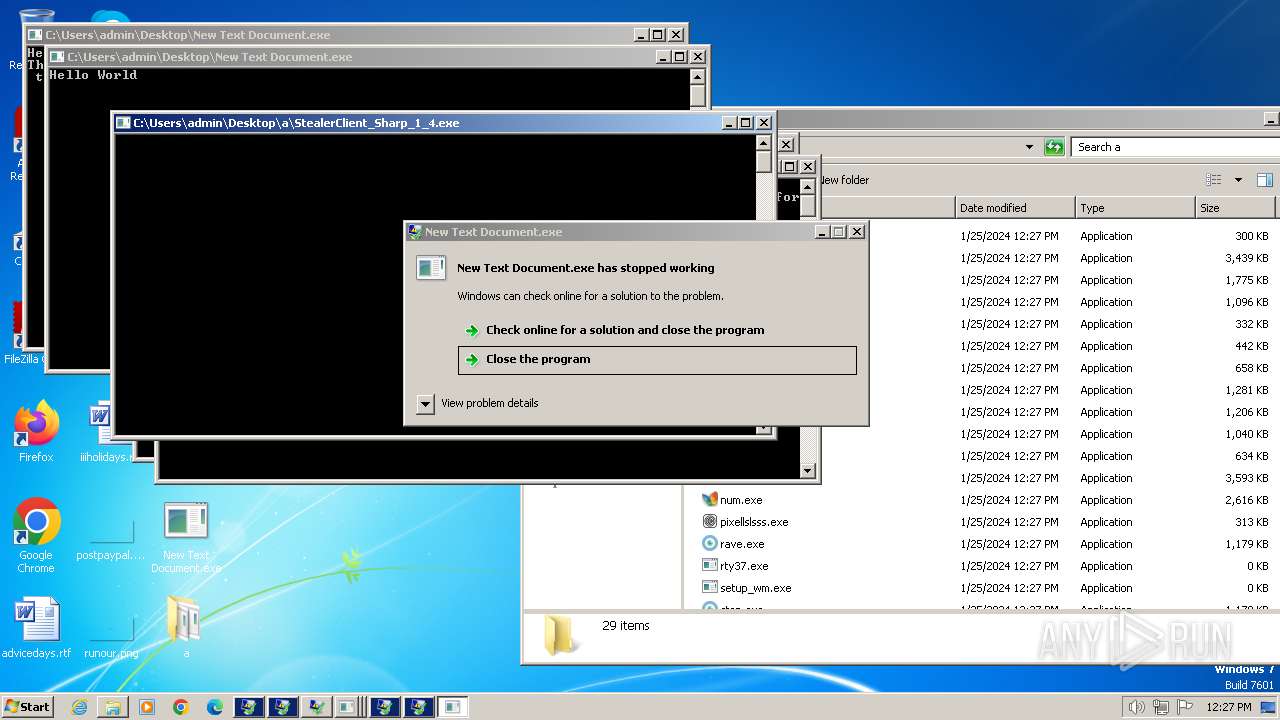Screen dimensions: 1280x720
Task: Launch Chrome from the taskbar
Action: (181, 707)
